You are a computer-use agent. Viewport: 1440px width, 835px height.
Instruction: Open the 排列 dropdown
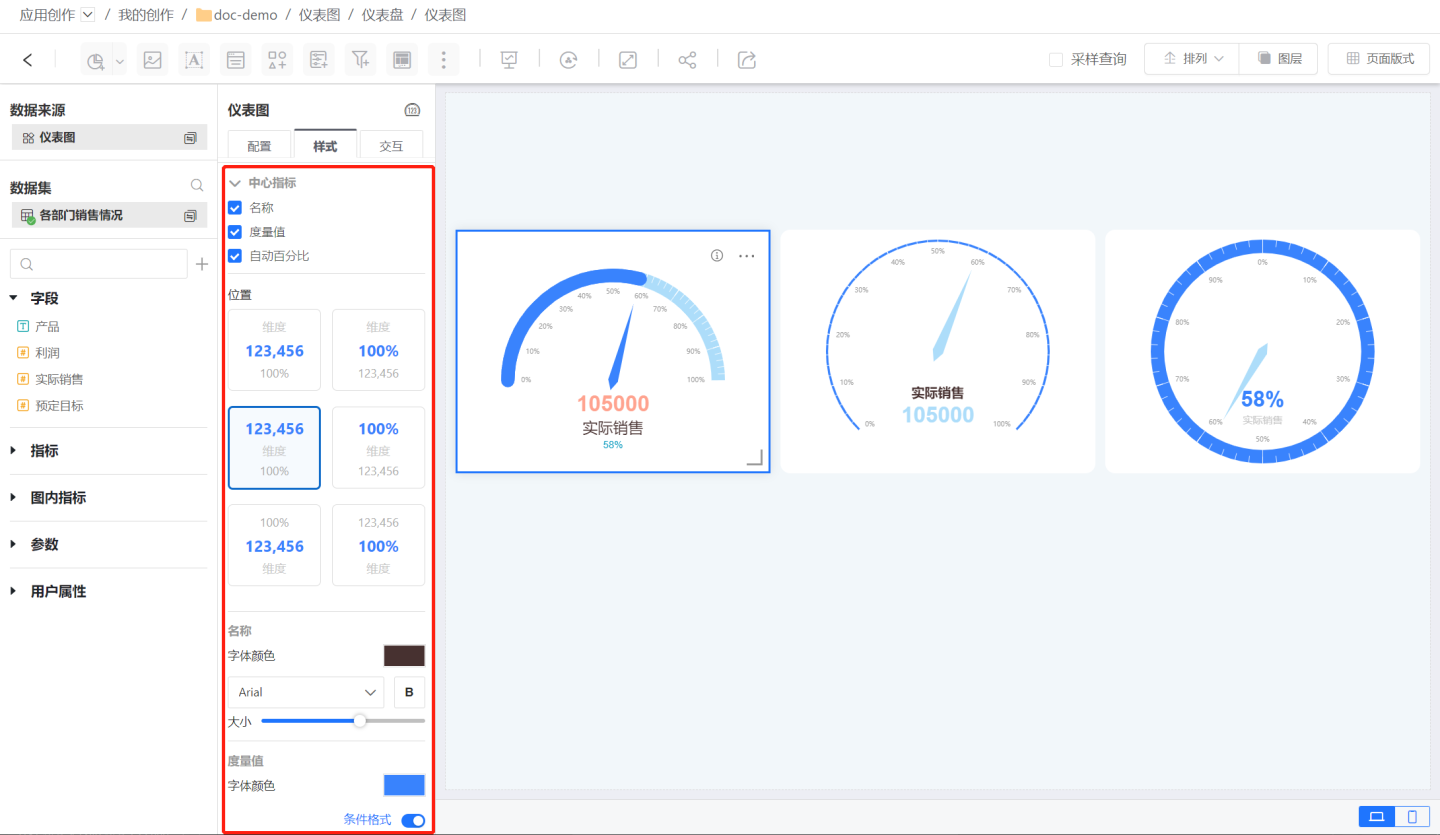1192,59
